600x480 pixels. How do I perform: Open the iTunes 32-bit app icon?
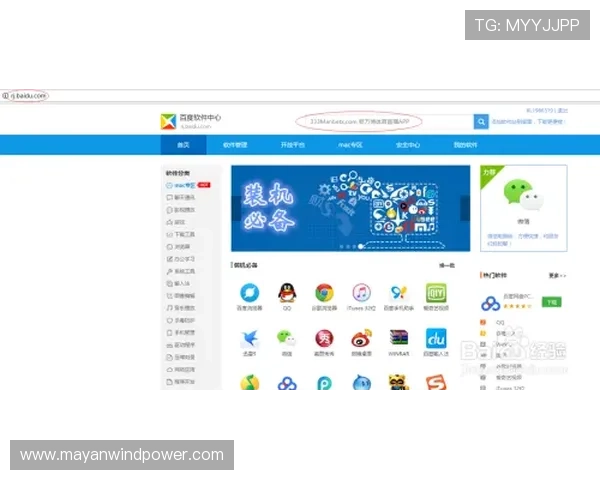[x=361, y=293]
